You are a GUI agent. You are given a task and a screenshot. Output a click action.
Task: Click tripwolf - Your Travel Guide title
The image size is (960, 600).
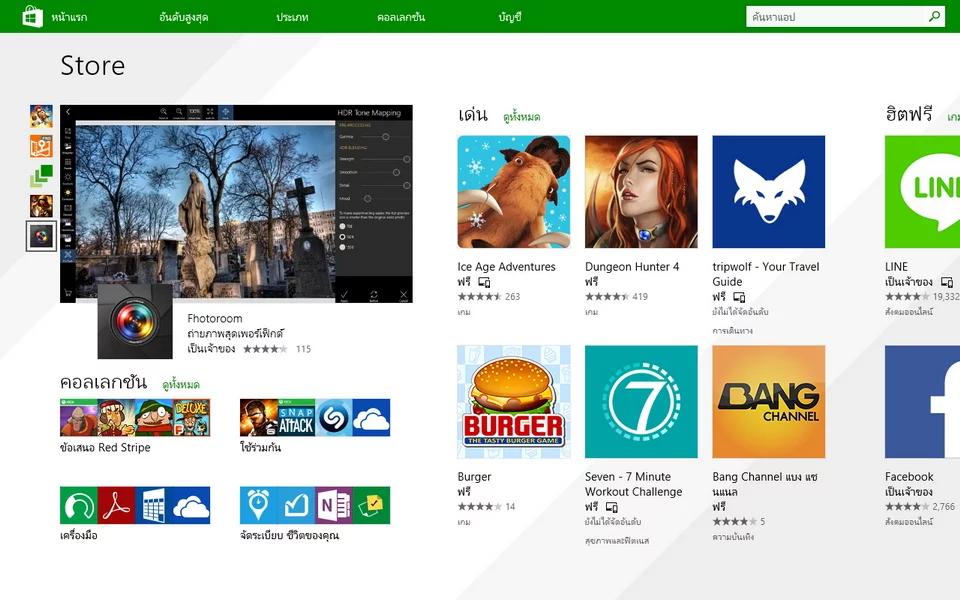pos(766,274)
